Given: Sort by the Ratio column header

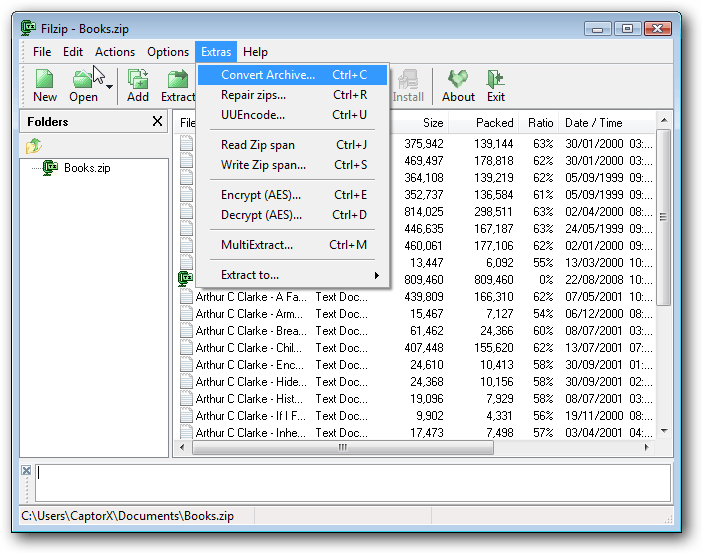Looking at the screenshot, I should [539, 123].
